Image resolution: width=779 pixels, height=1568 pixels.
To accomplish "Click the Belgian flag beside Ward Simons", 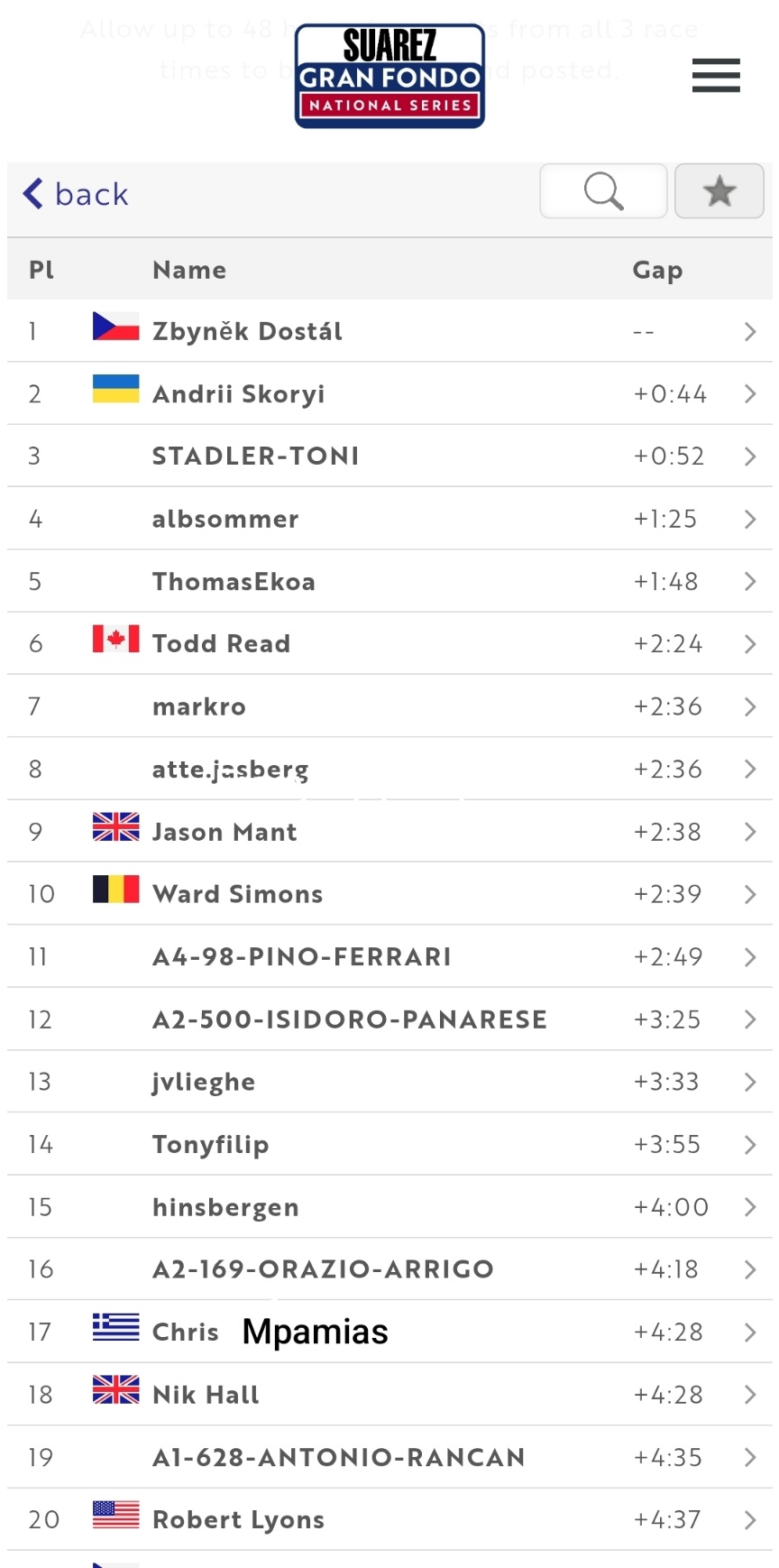I will (115, 890).
